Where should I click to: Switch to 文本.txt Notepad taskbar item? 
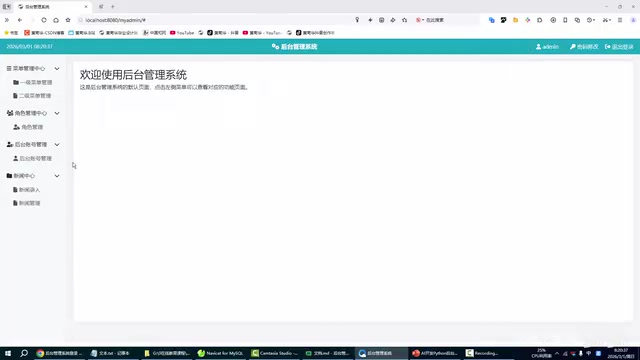[112, 353]
